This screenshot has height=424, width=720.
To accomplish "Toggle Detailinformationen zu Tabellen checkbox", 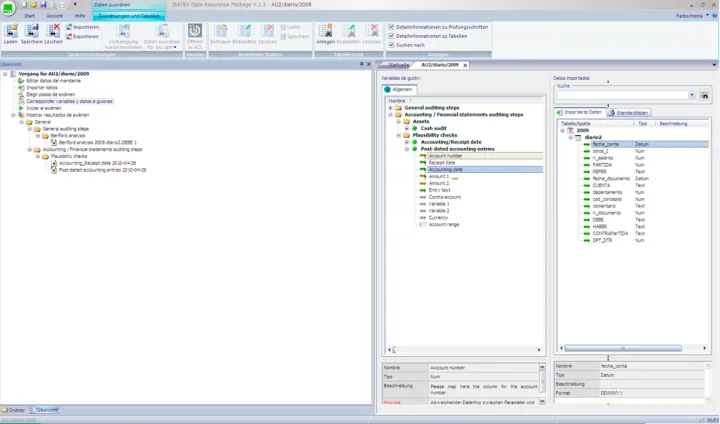I will point(391,36).
